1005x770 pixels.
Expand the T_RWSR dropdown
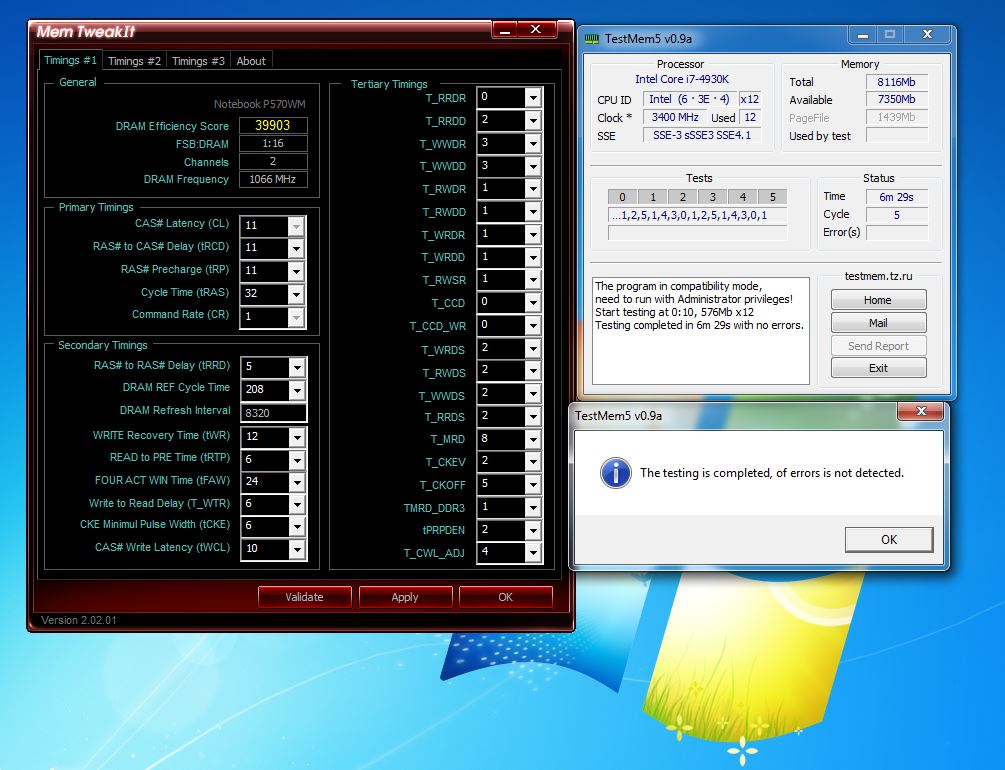[533, 280]
